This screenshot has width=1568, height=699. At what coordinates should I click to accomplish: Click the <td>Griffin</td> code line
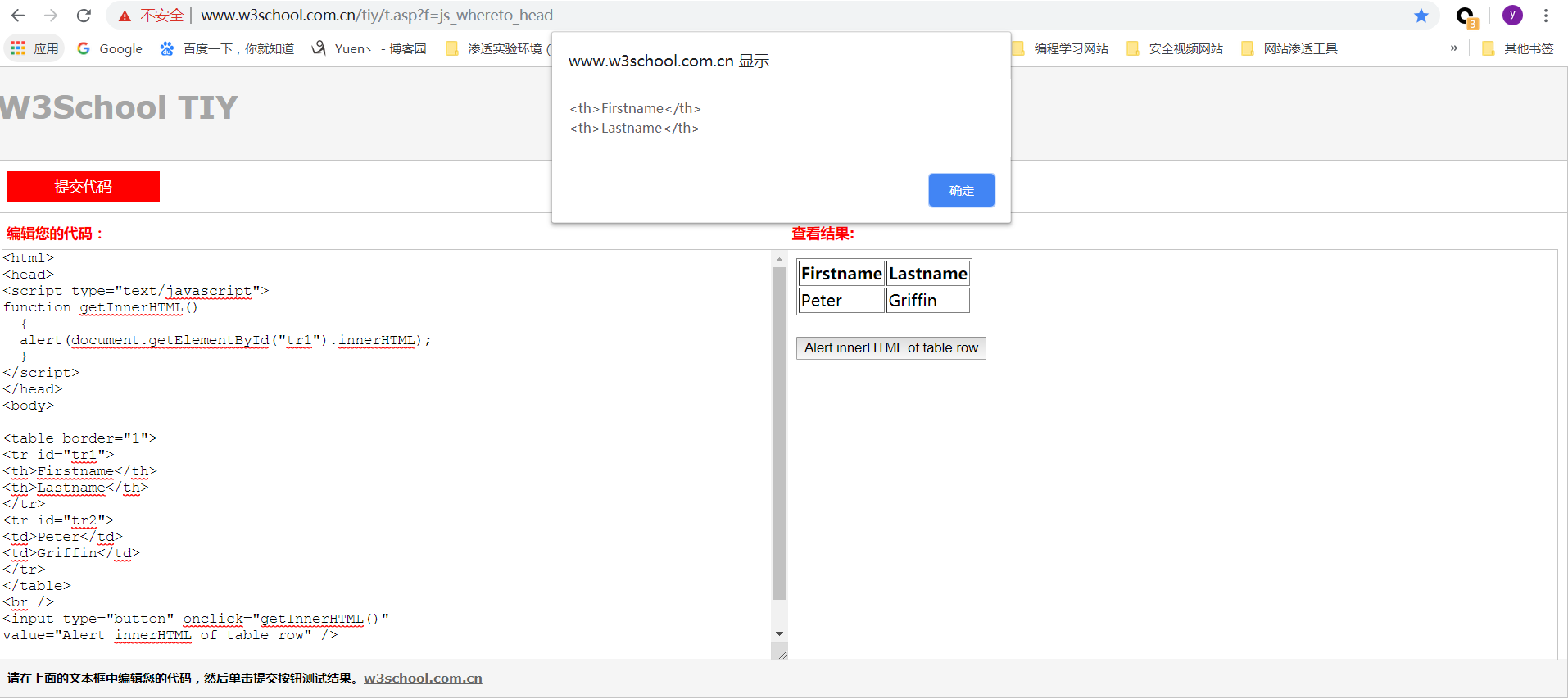click(x=71, y=553)
